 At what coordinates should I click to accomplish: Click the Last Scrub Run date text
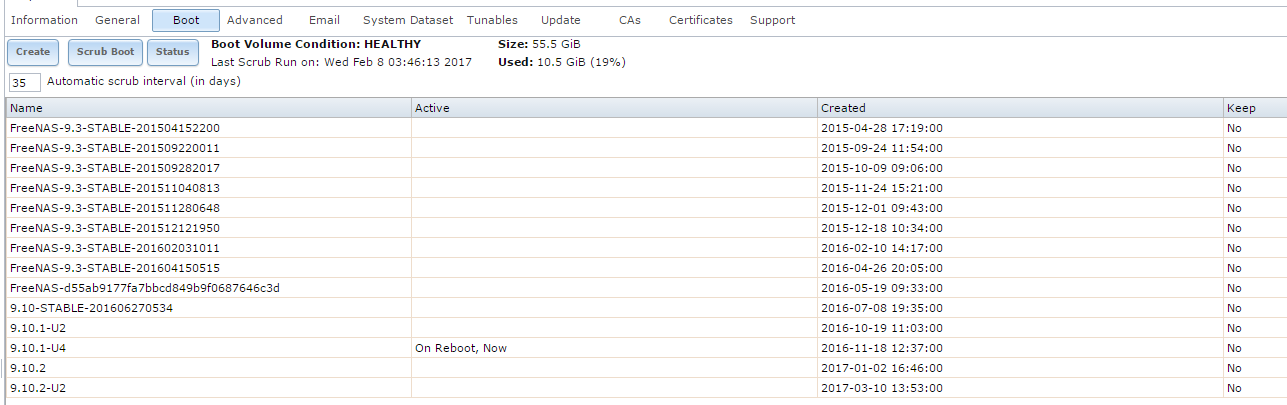pos(341,62)
